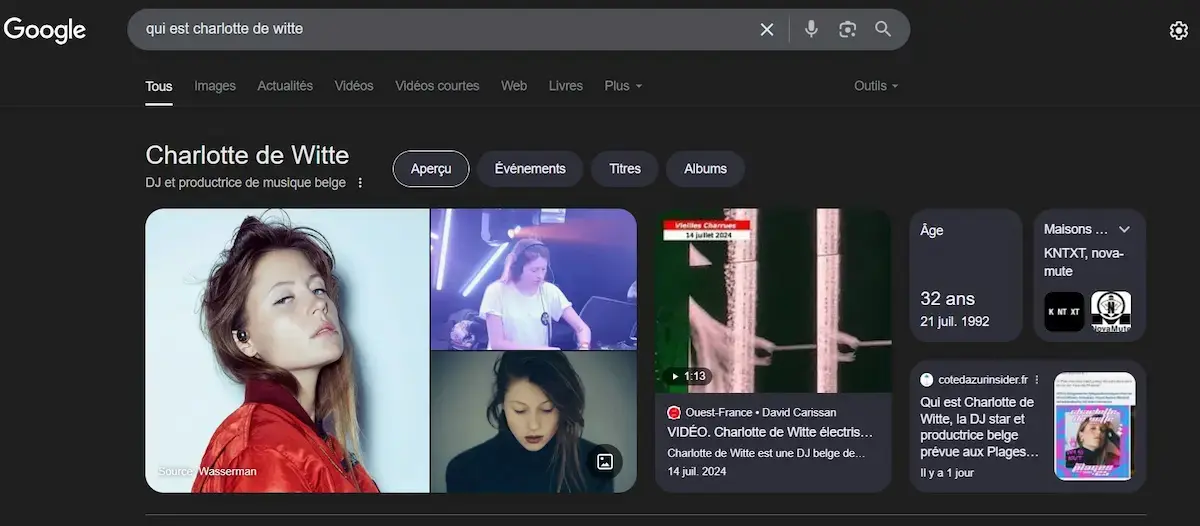
Task: Expand the Plus dropdown menu
Action: [x=623, y=86]
